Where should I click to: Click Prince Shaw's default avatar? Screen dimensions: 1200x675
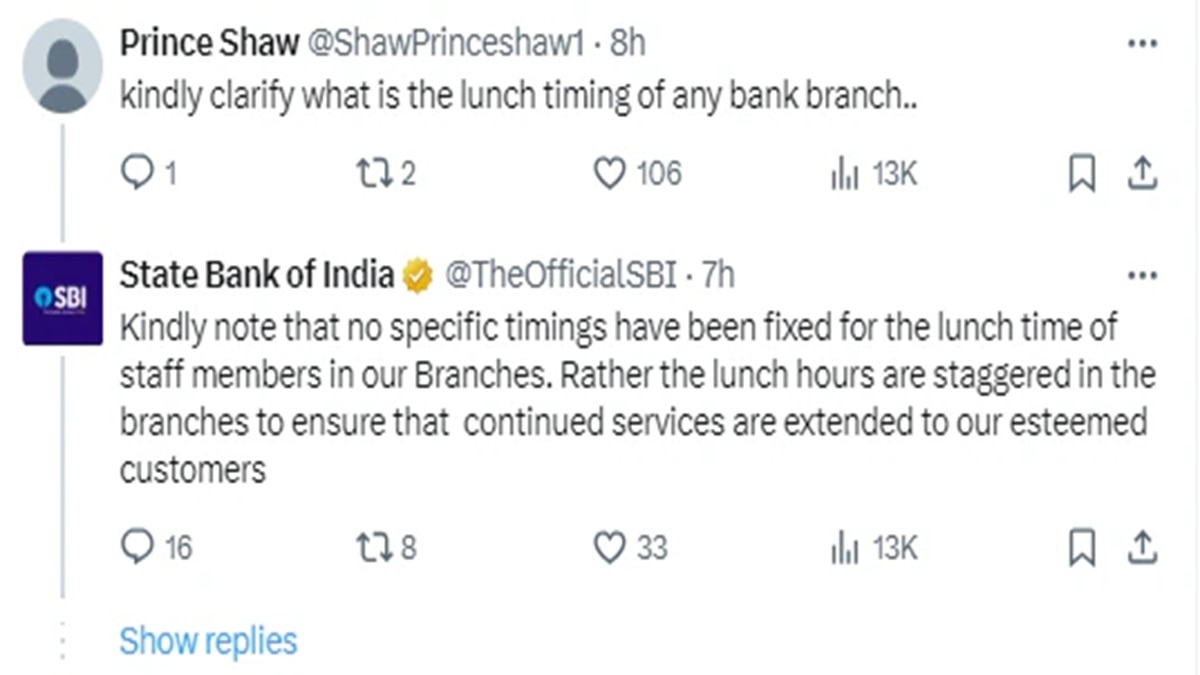(62, 66)
